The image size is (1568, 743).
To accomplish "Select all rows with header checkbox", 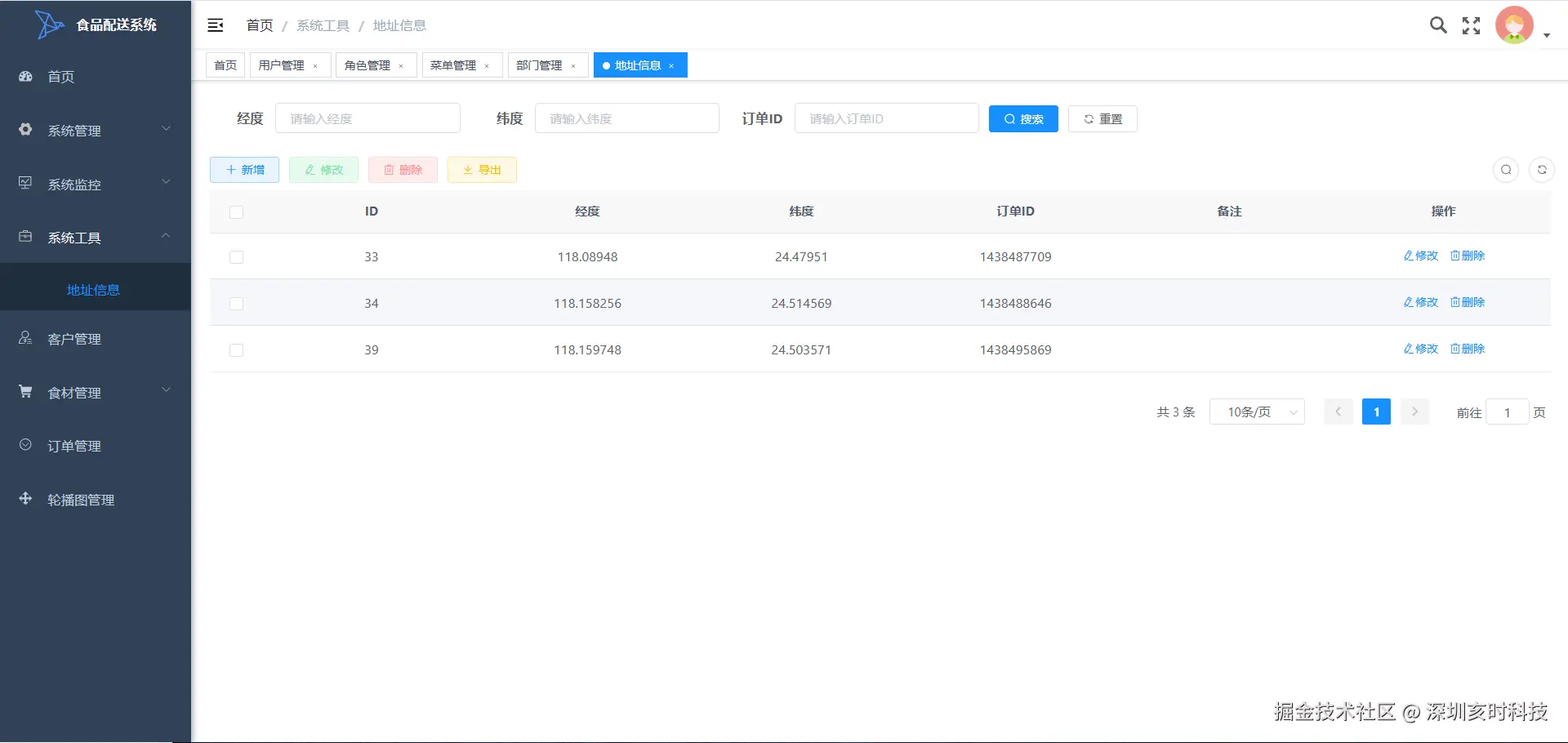I will [237, 212].
